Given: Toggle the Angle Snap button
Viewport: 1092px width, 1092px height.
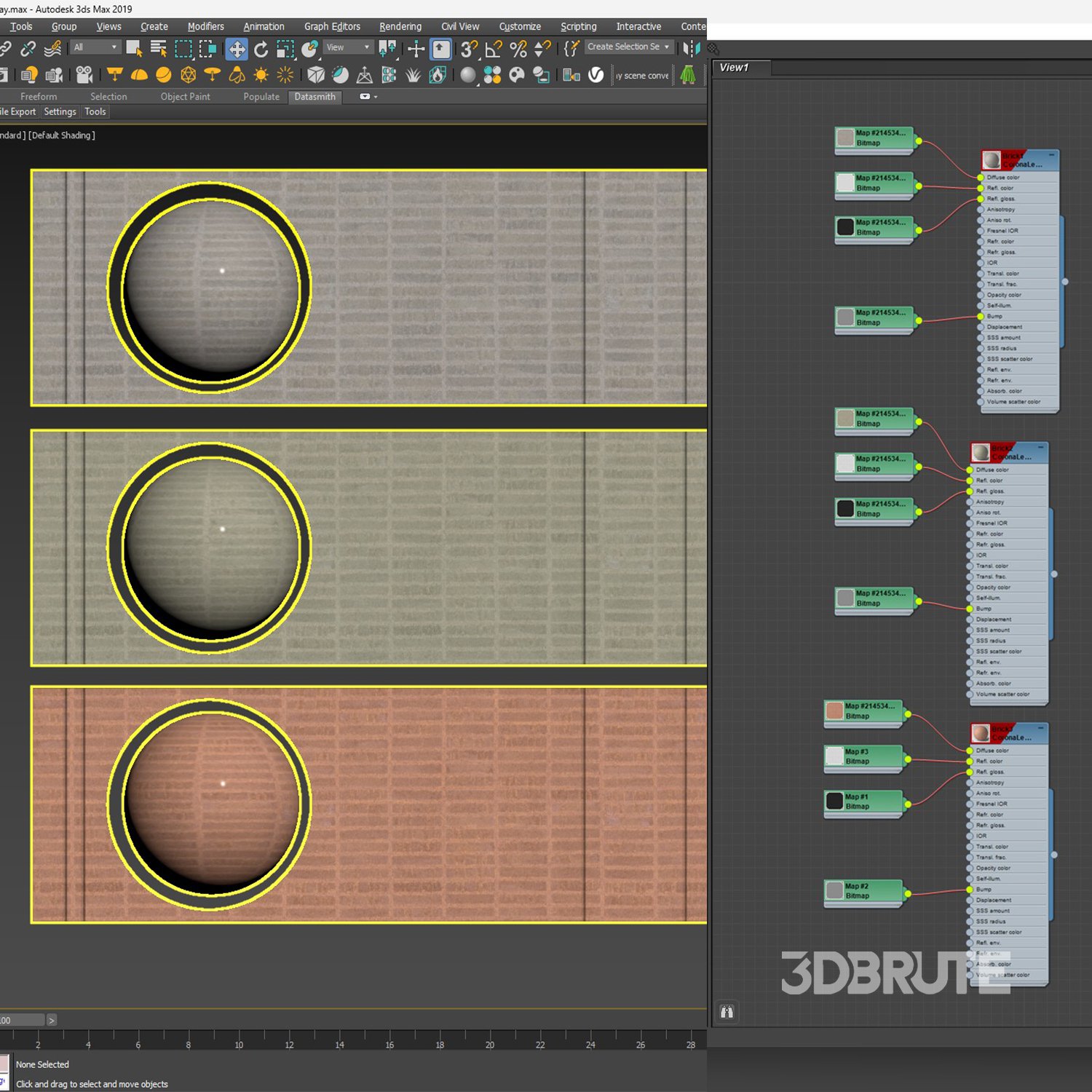Looking at the screenshot, I should pyautogui.click(x=494, y=49).
